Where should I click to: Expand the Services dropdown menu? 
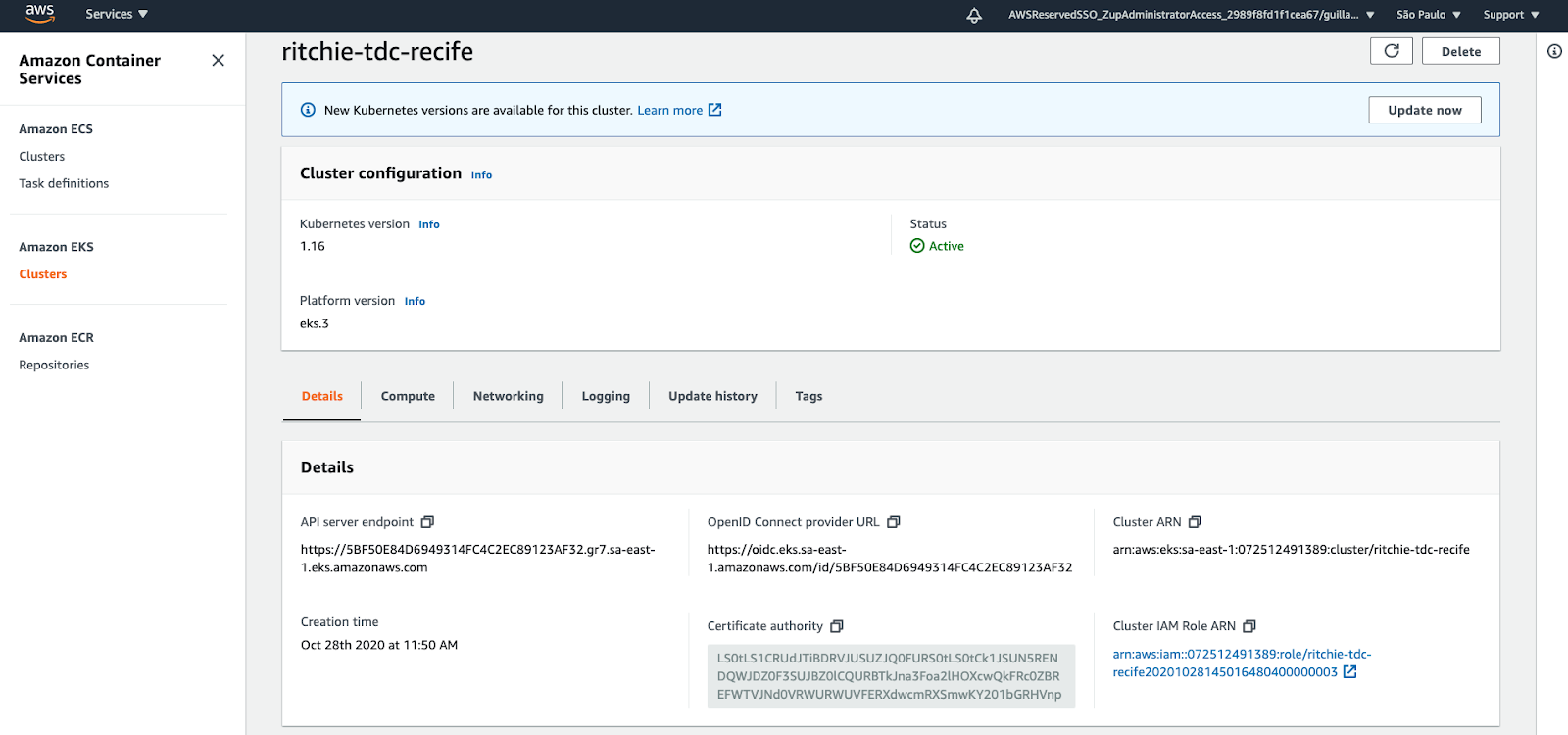click(117, 14)
